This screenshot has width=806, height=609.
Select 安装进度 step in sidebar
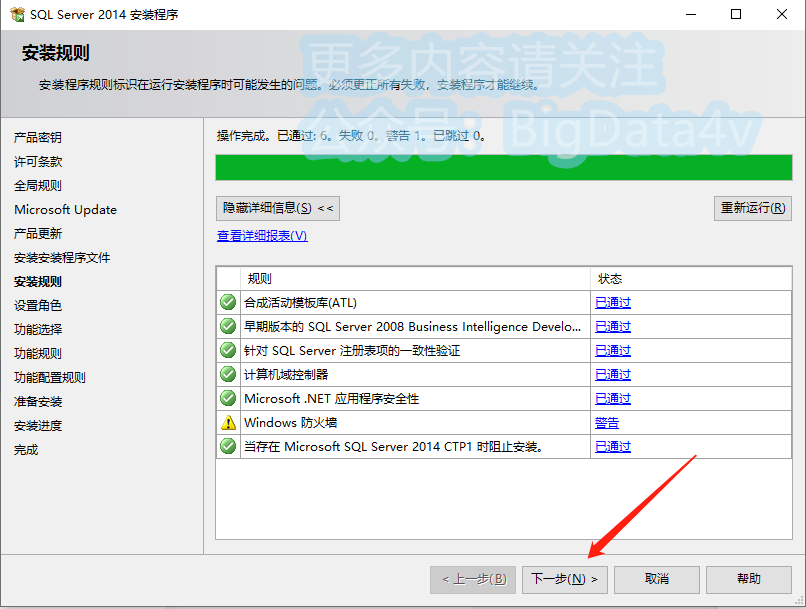[38, 426]
